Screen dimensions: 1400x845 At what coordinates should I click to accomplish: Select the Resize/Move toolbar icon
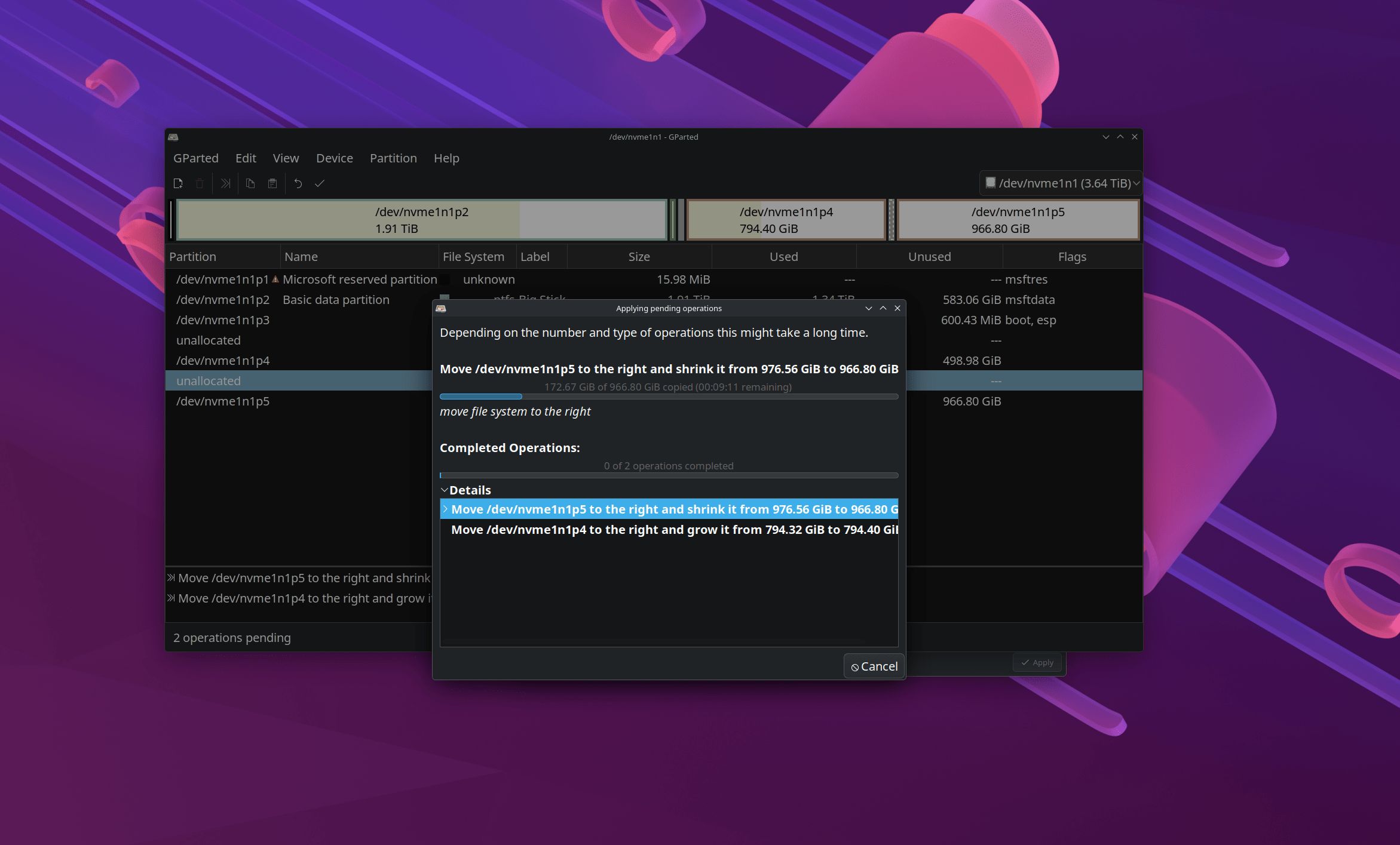coord(226,183)
